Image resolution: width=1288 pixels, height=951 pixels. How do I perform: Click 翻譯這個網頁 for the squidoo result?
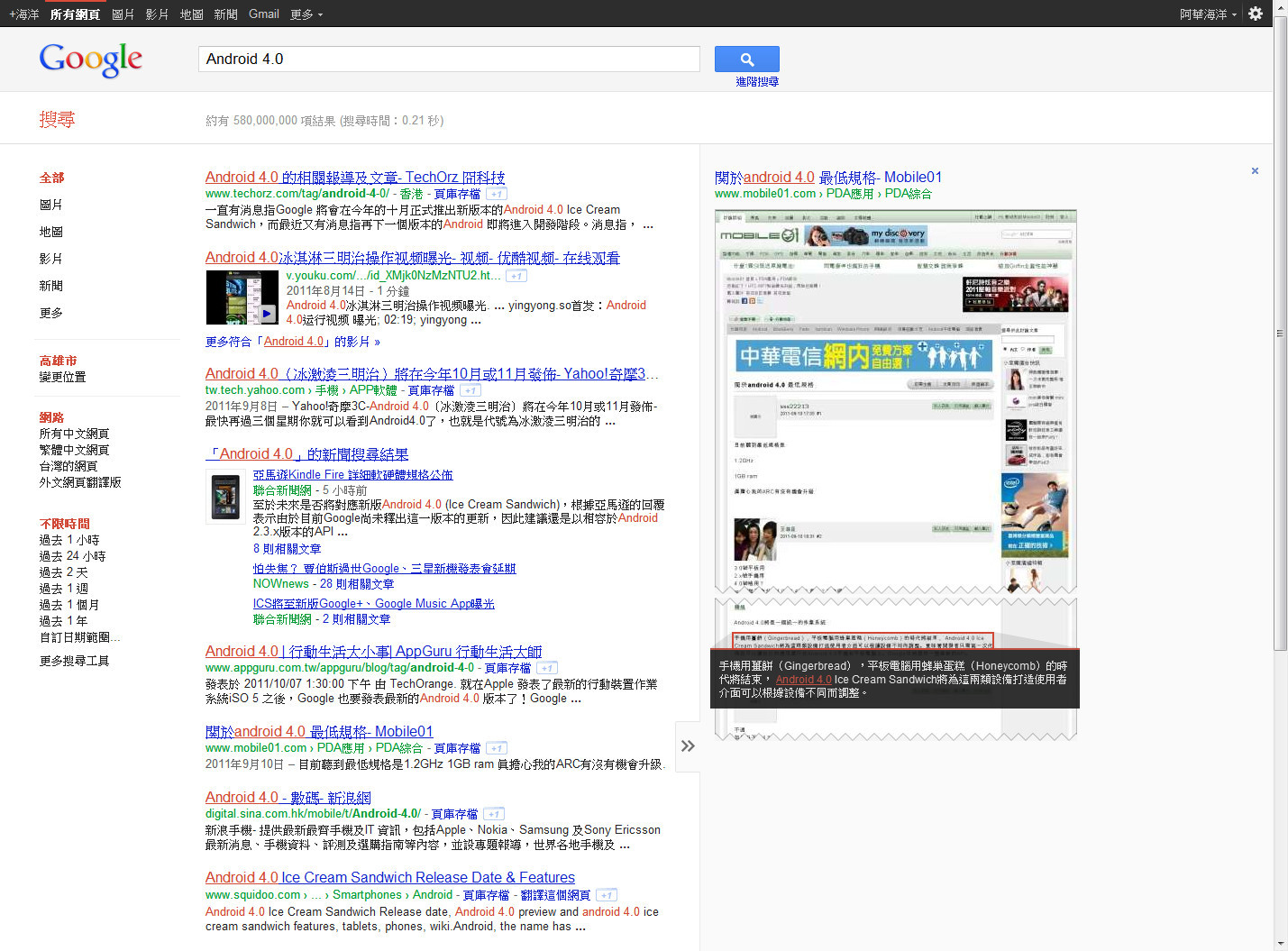point(555,895)
